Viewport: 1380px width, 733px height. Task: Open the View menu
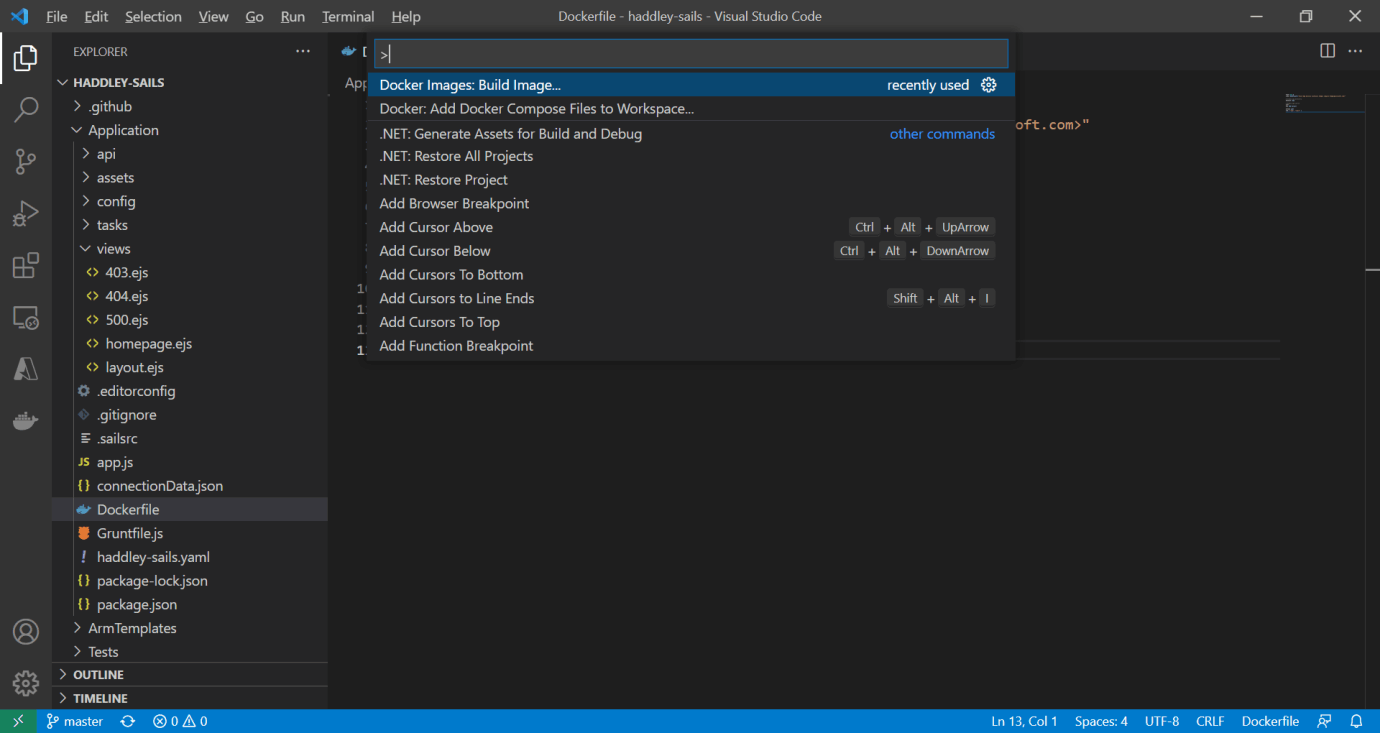point(213,16)
